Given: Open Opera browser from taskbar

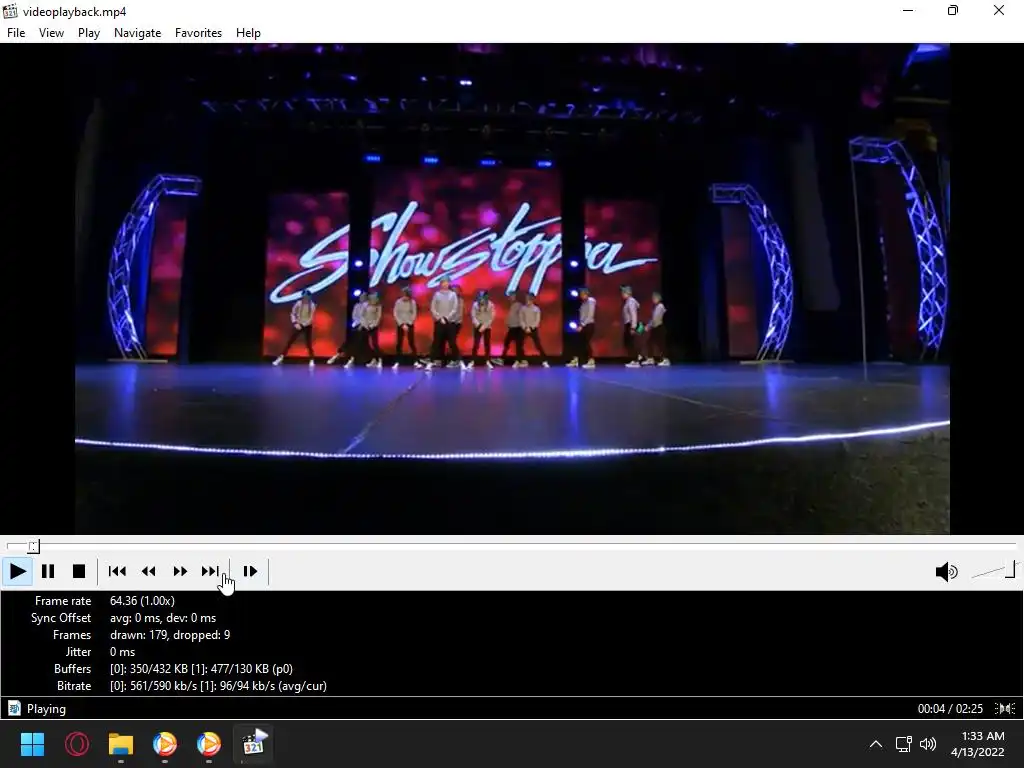Looking at the screenshot, I should click(76, 744).
